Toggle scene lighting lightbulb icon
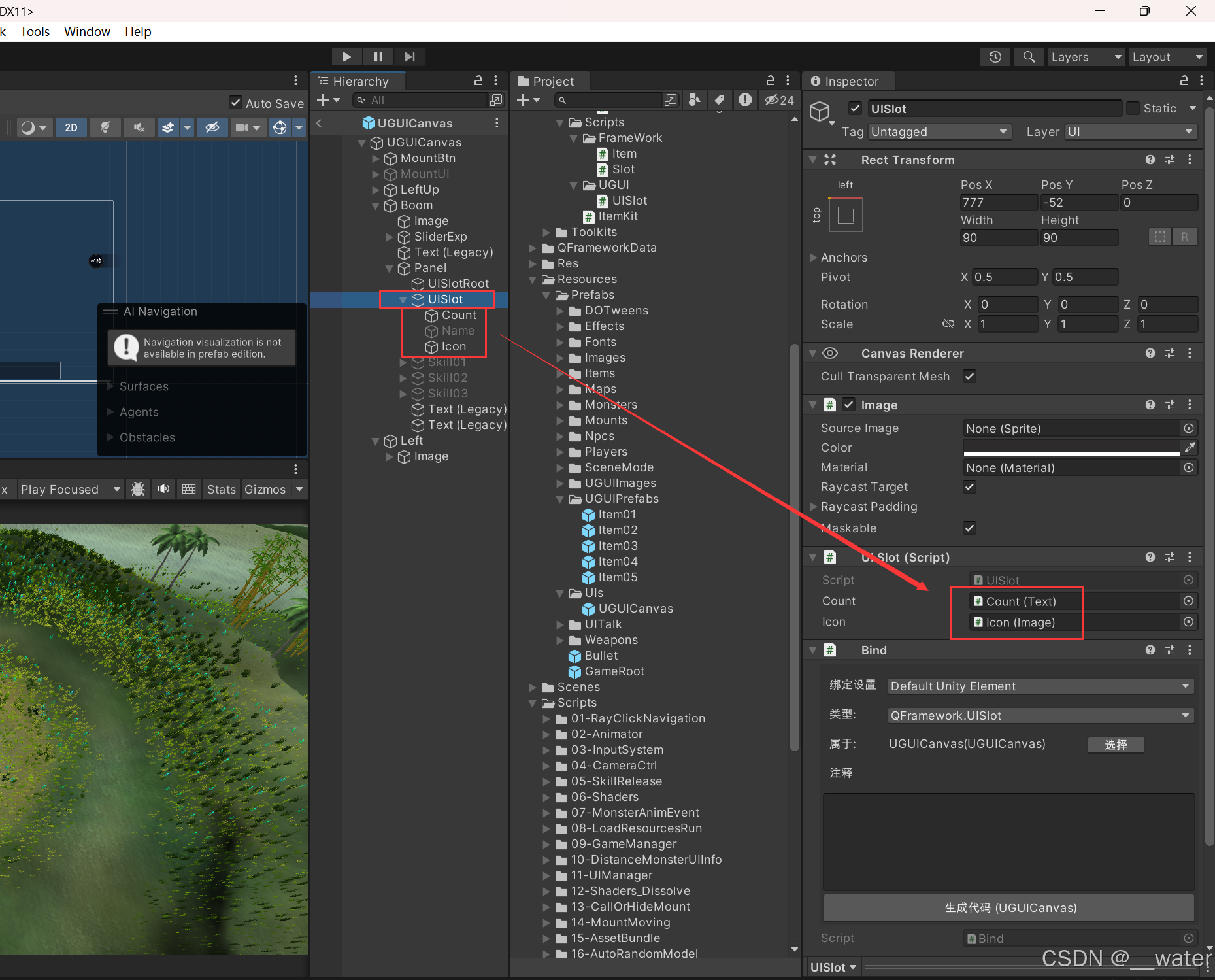This screenshot has height=980, width=1215. [x=105, y=127]
